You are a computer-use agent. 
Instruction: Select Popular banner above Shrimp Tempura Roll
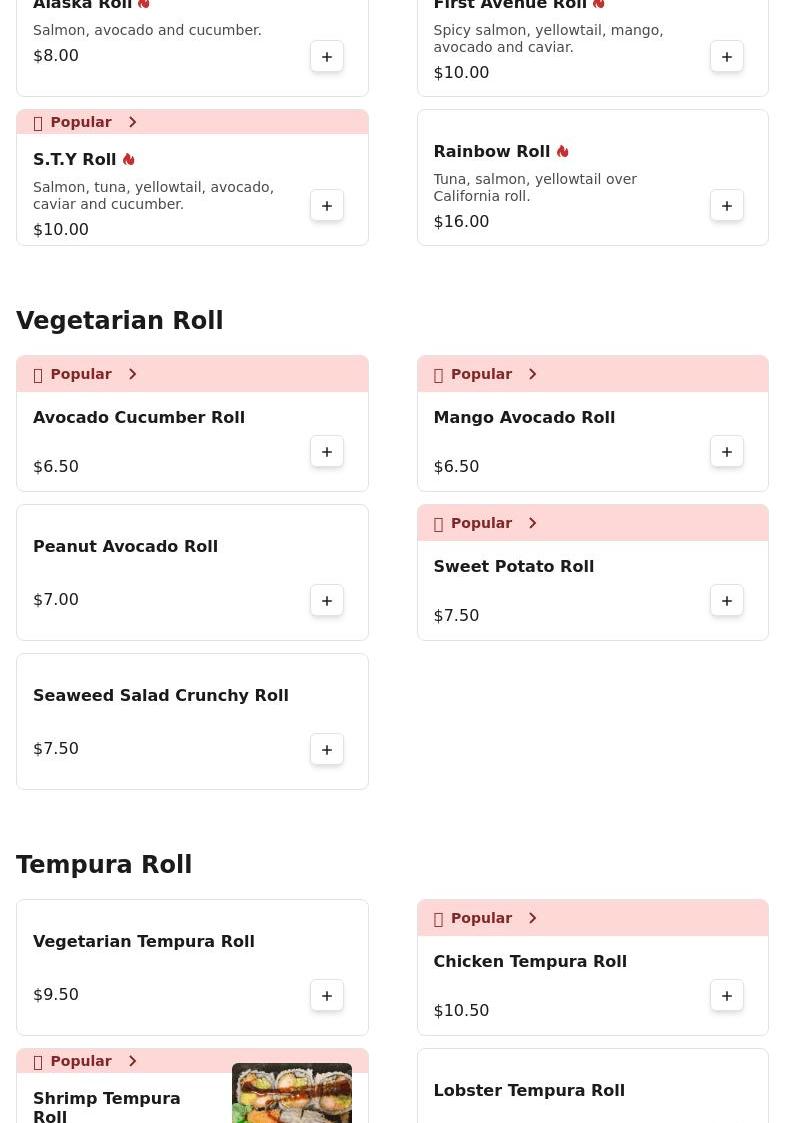[x=81, y=1061]
